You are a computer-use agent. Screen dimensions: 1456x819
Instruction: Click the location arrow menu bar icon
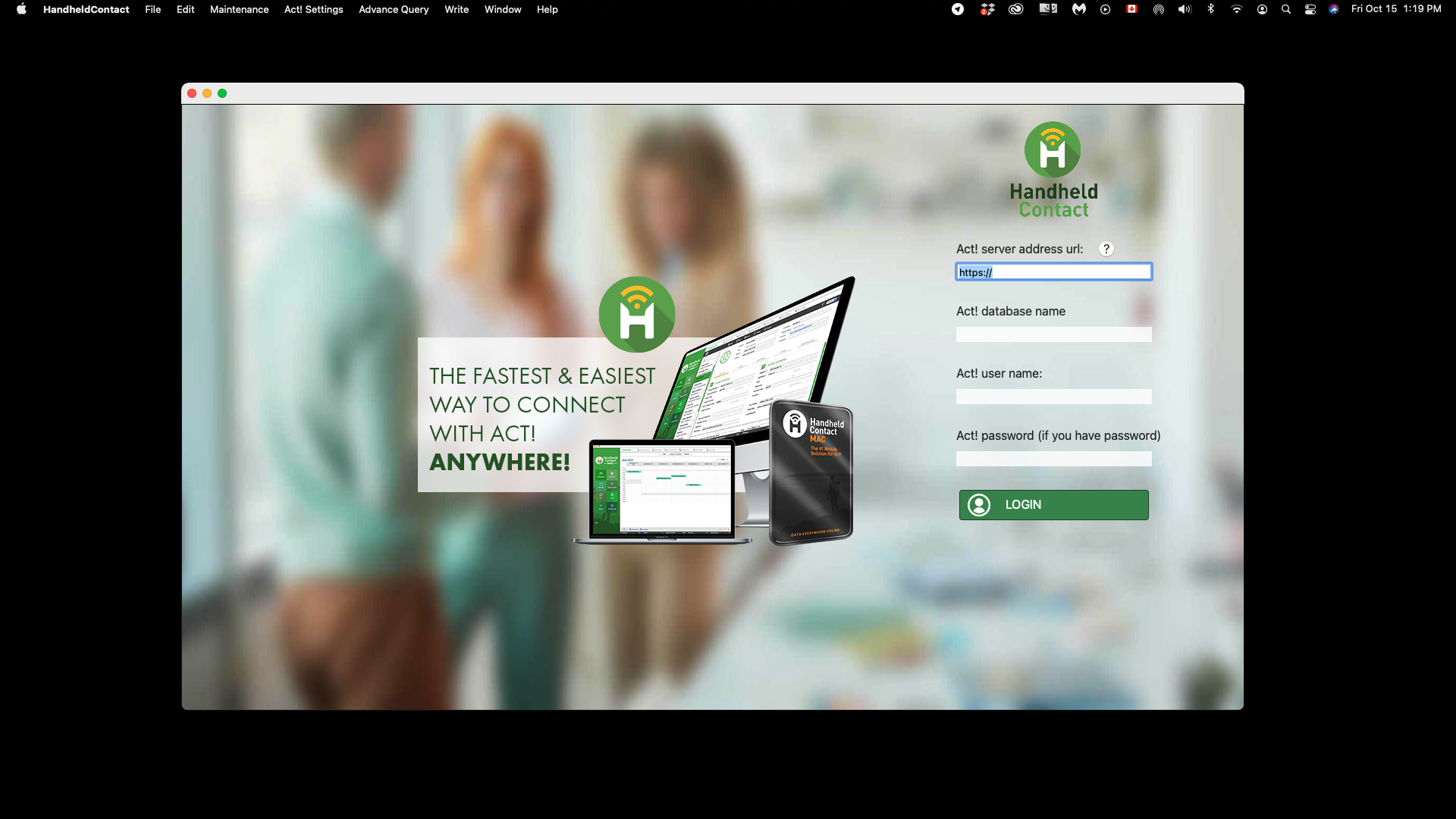[958, 9]
